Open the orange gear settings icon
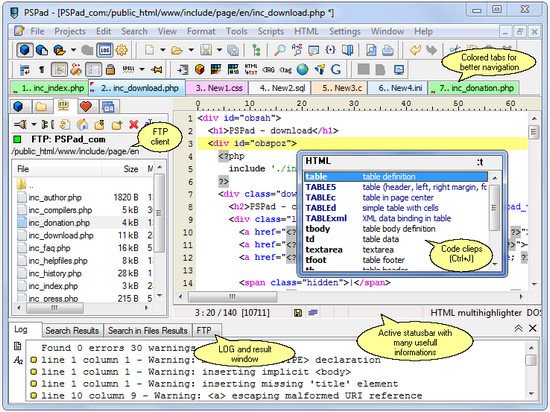Viewport: 550px width, 412px height. coord(121,50)
